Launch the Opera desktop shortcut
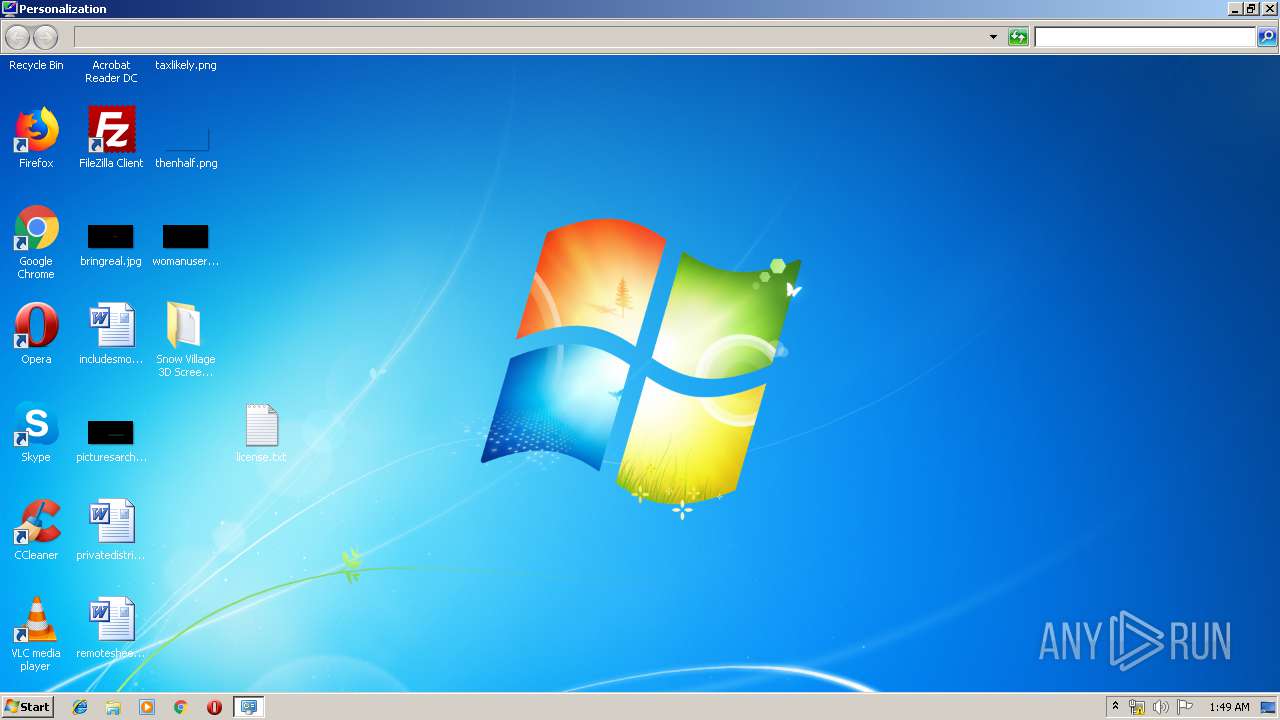 coord(36,334)
